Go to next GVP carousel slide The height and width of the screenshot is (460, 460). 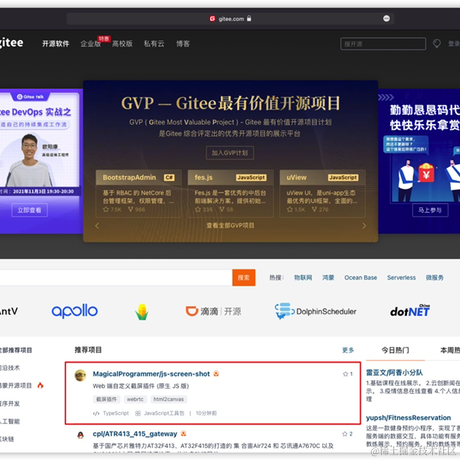tap(364, 226)
